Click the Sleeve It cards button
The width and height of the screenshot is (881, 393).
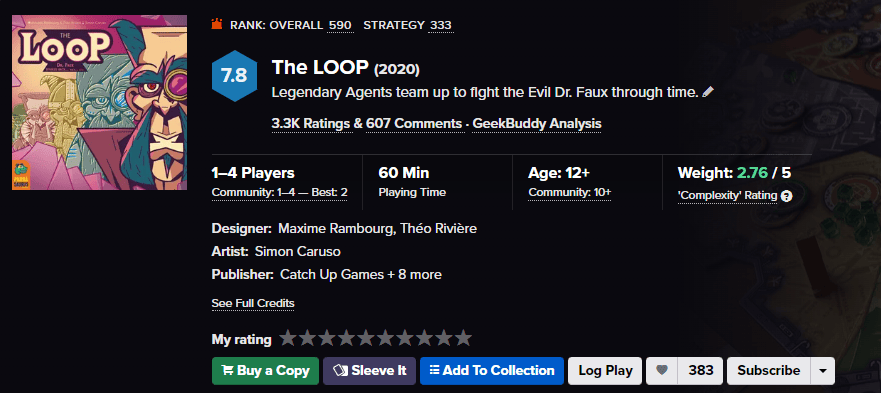point(370,371)
